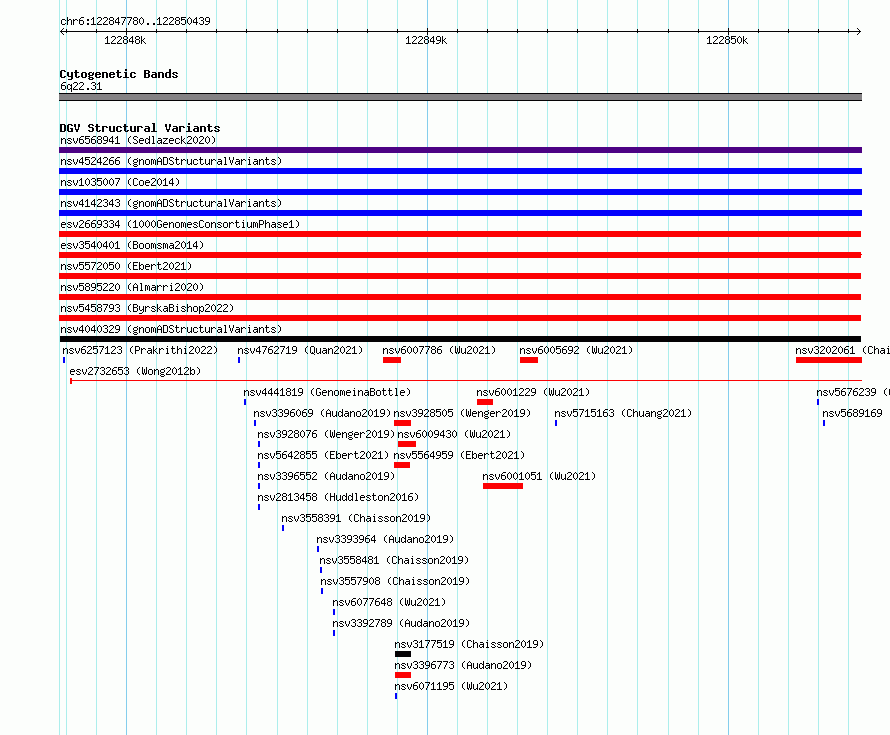Select nsv3557908 (Chaisson2019) label
Image resolution: width=890 pixels, height=735 pixels.
[x=395, y=581]
